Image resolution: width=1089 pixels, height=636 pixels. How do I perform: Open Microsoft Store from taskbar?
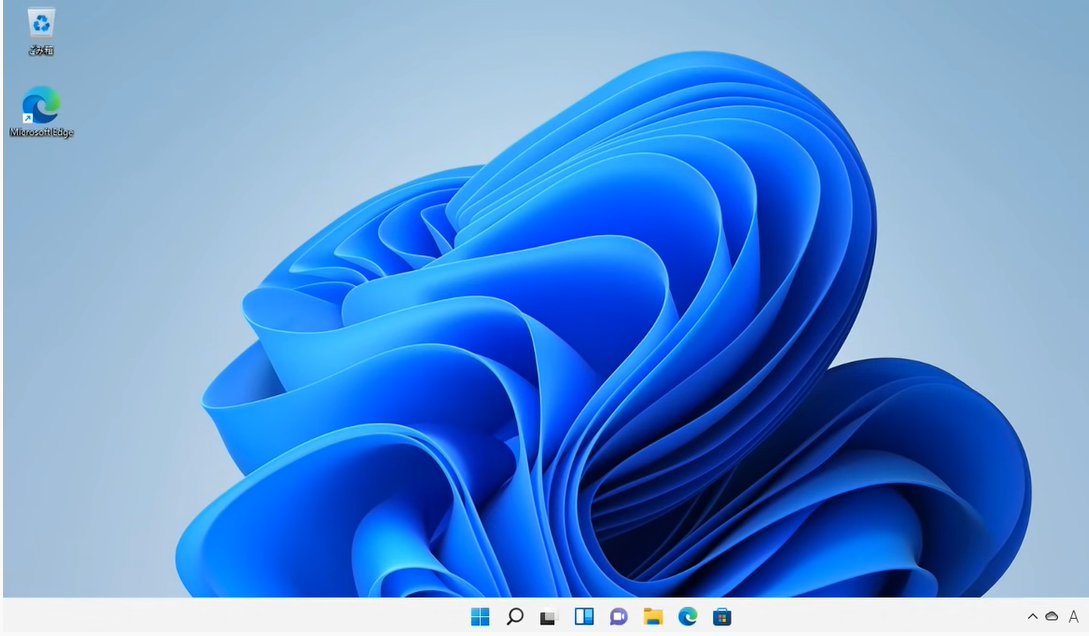click(722, 617)
